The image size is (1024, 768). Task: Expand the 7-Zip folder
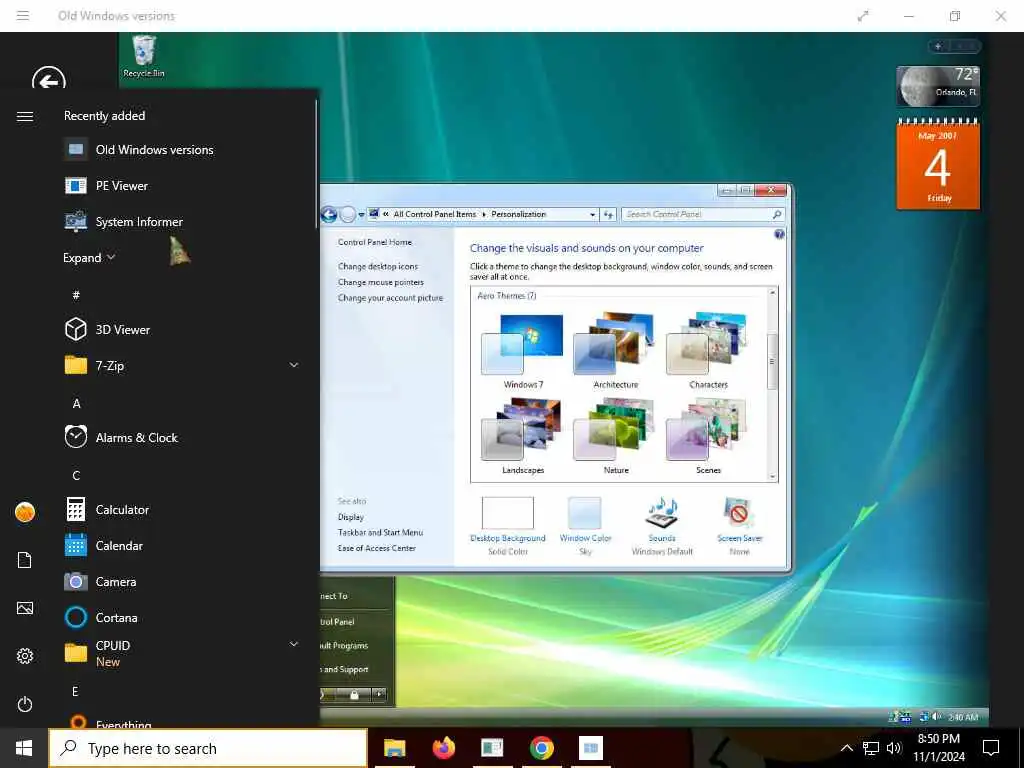pos(294,365)
